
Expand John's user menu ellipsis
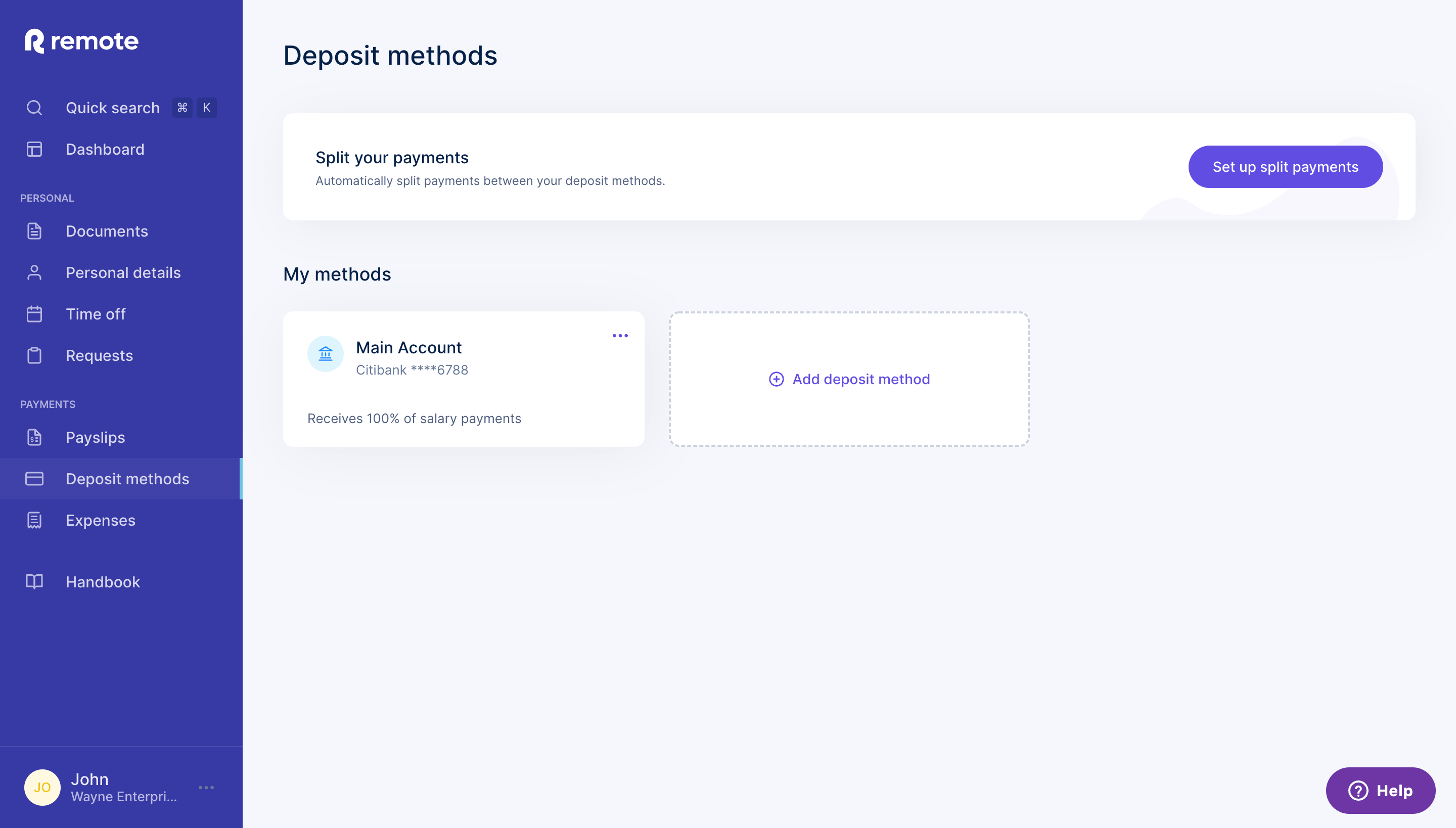tap(206, 788)
